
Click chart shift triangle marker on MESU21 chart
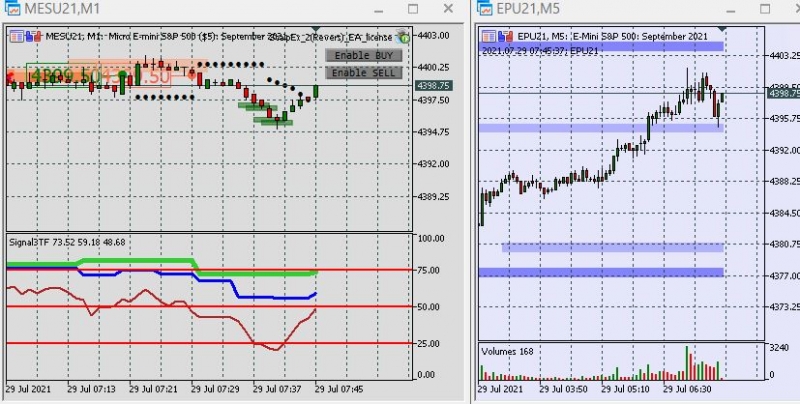coord(316,28)
